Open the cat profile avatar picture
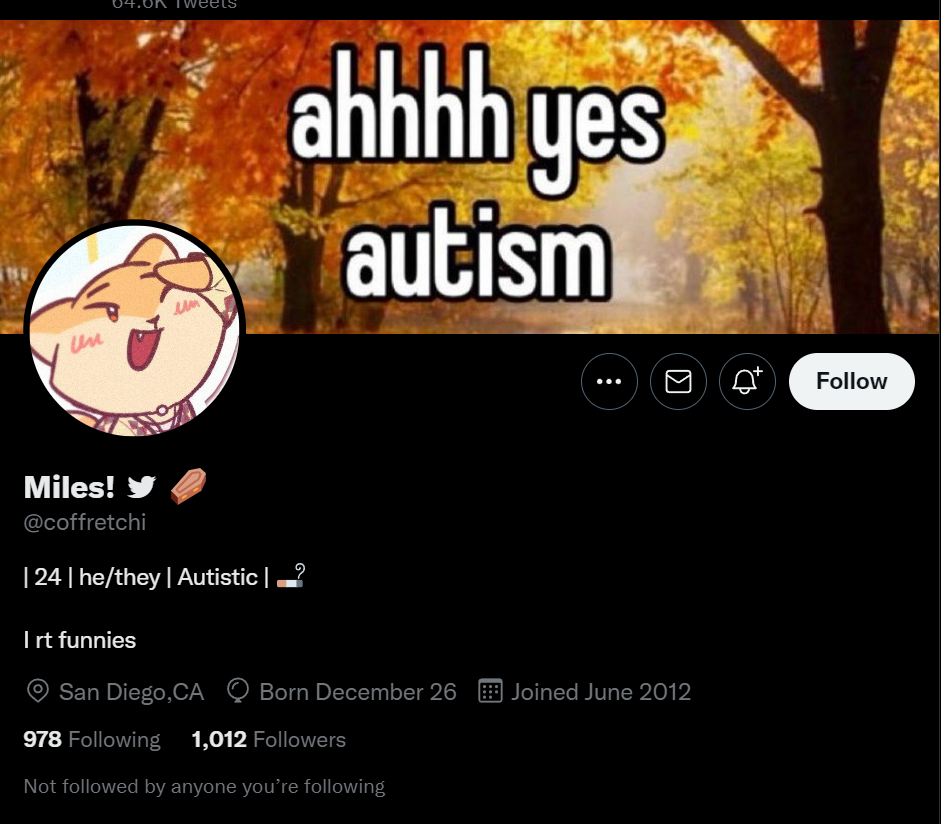Viewport: 941px width, 824px height. 134,328
